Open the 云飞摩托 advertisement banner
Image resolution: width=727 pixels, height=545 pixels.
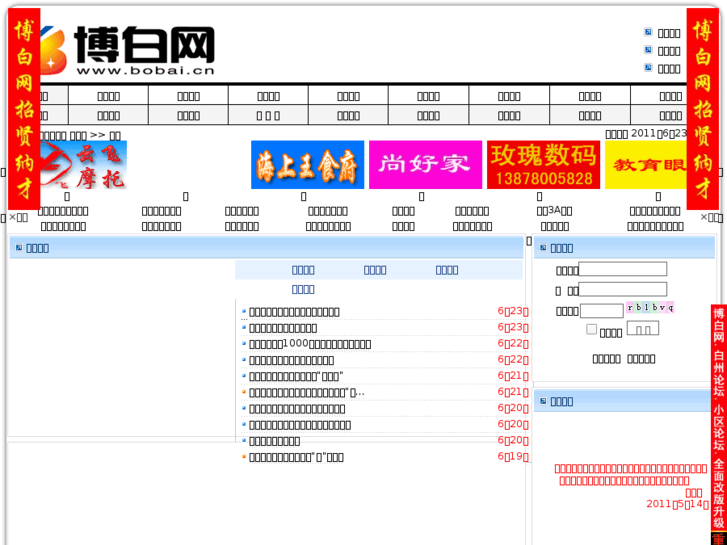pyautogui.click(x=83, y=165)
